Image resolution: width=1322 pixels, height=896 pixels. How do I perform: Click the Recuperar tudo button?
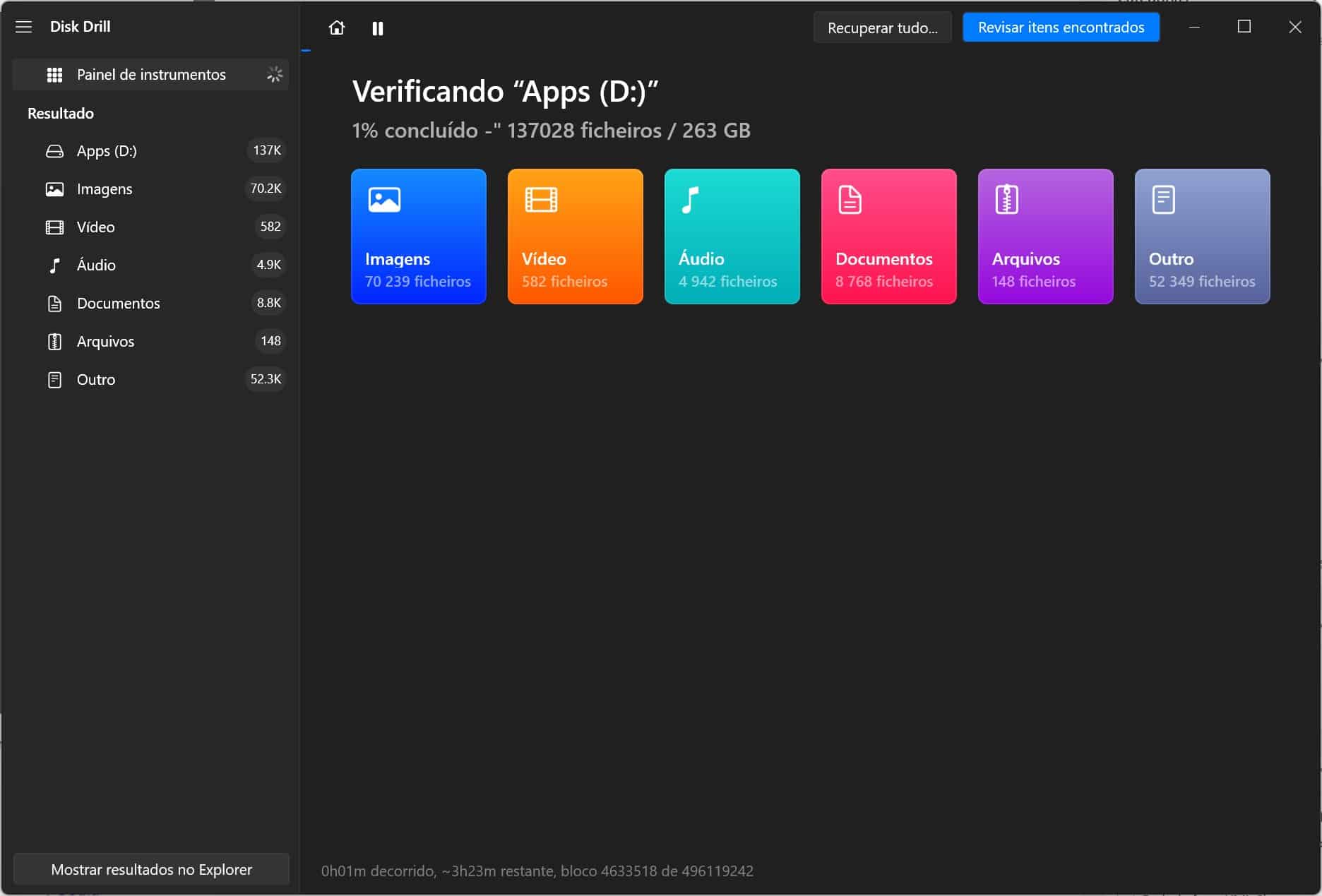882,28
